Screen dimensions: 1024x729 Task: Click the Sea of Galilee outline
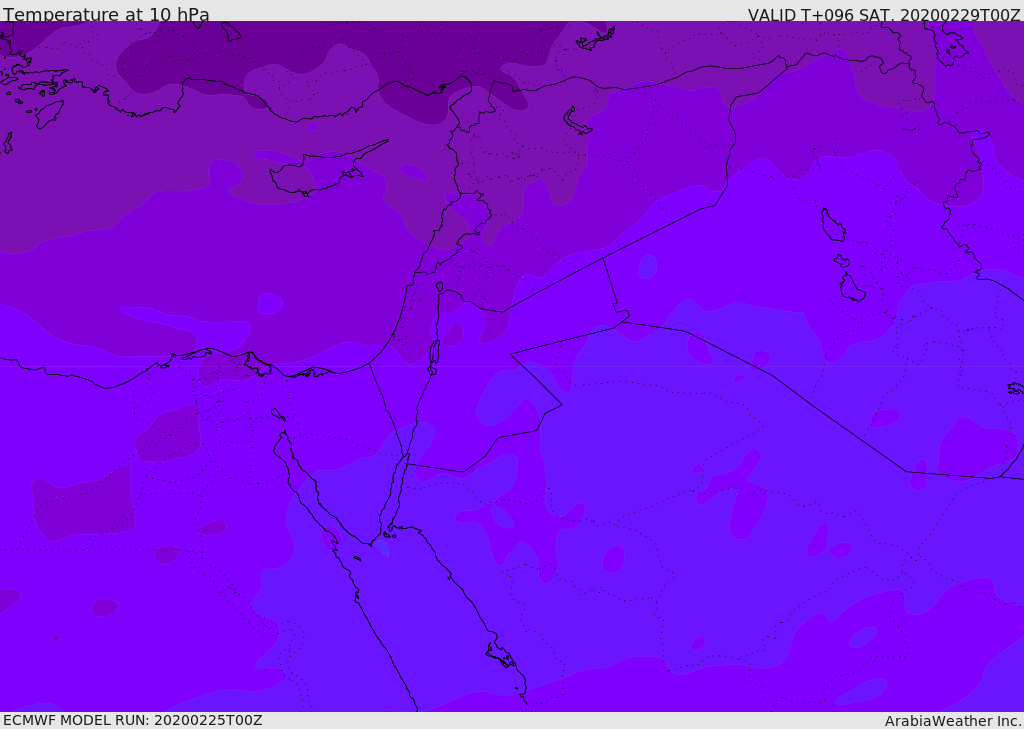[439, 288]
